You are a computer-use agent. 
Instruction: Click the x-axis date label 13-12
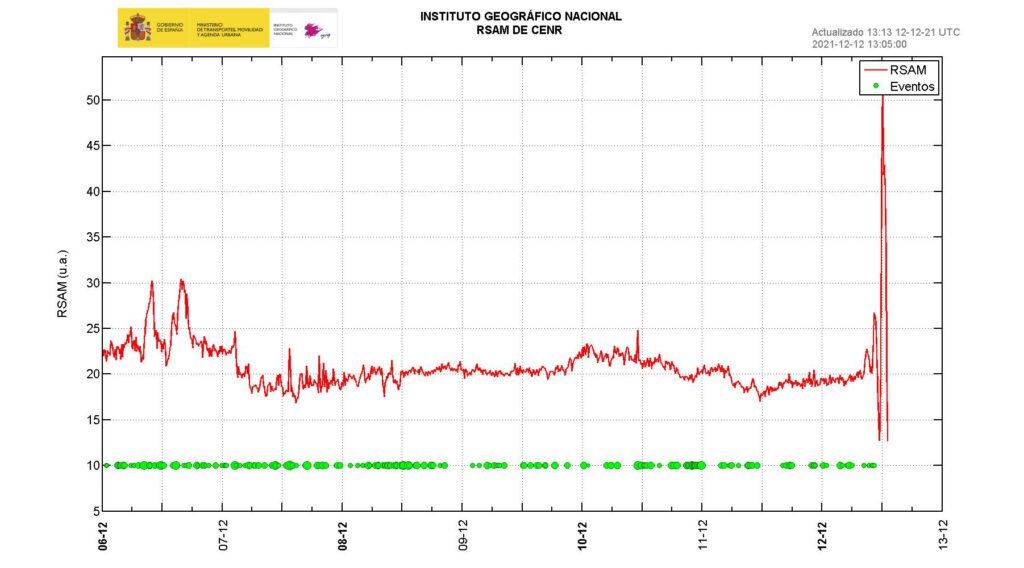(942, 535)
